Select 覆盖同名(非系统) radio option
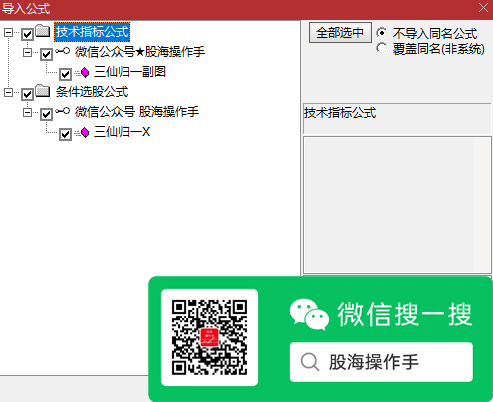The image size is (493, 402). click(382, 48)
